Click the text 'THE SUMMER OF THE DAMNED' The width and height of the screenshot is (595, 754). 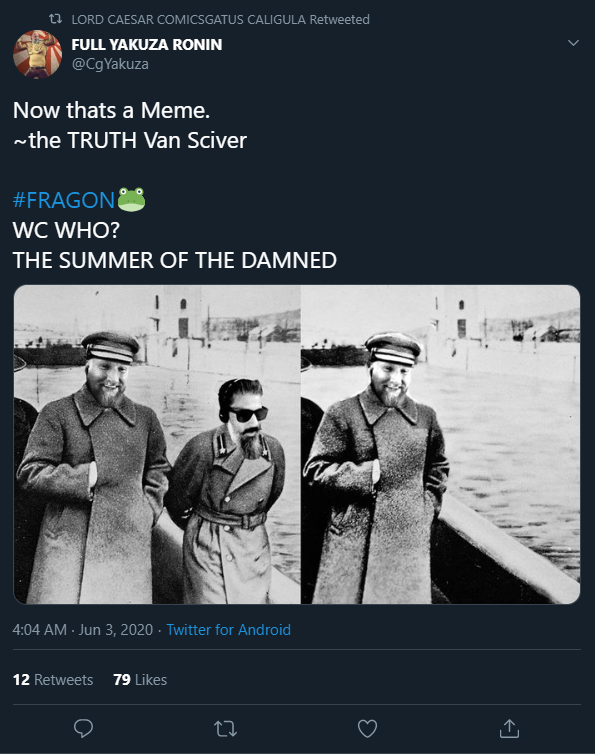click(x=175, y=260)
